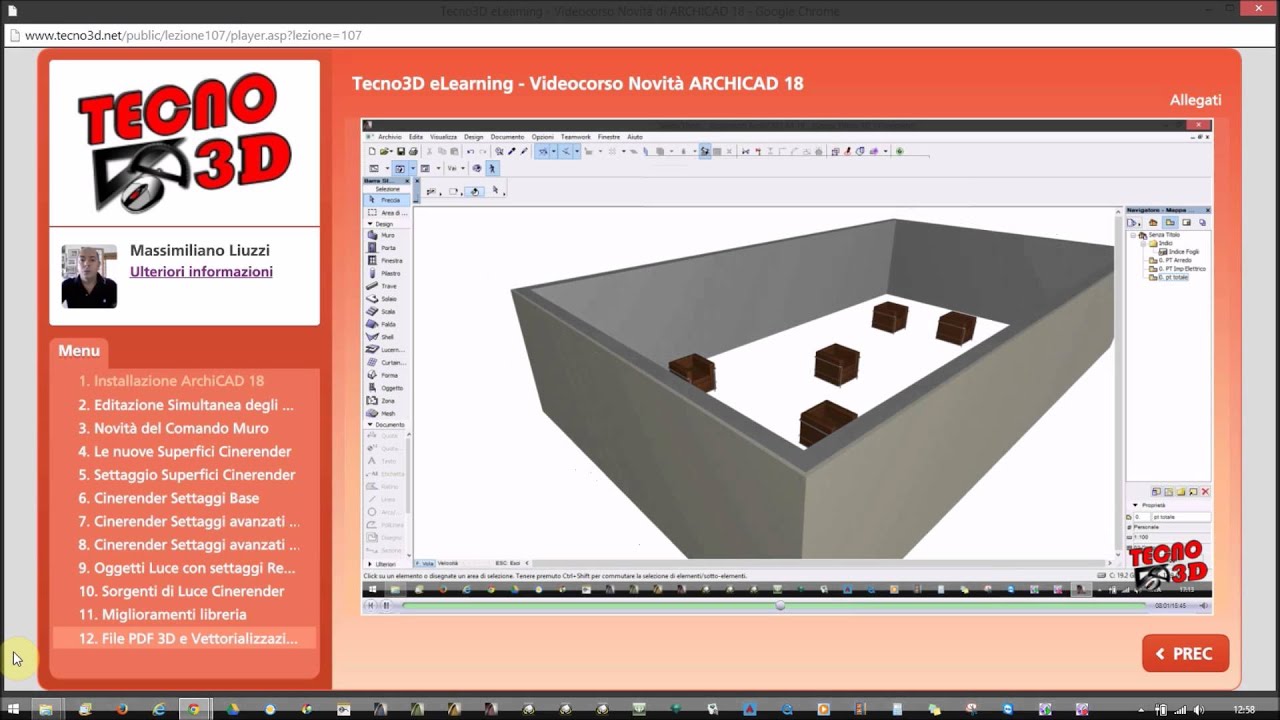Pause the video with the pause button
The height and width of the screenshot is (720, 1280).
385,605
